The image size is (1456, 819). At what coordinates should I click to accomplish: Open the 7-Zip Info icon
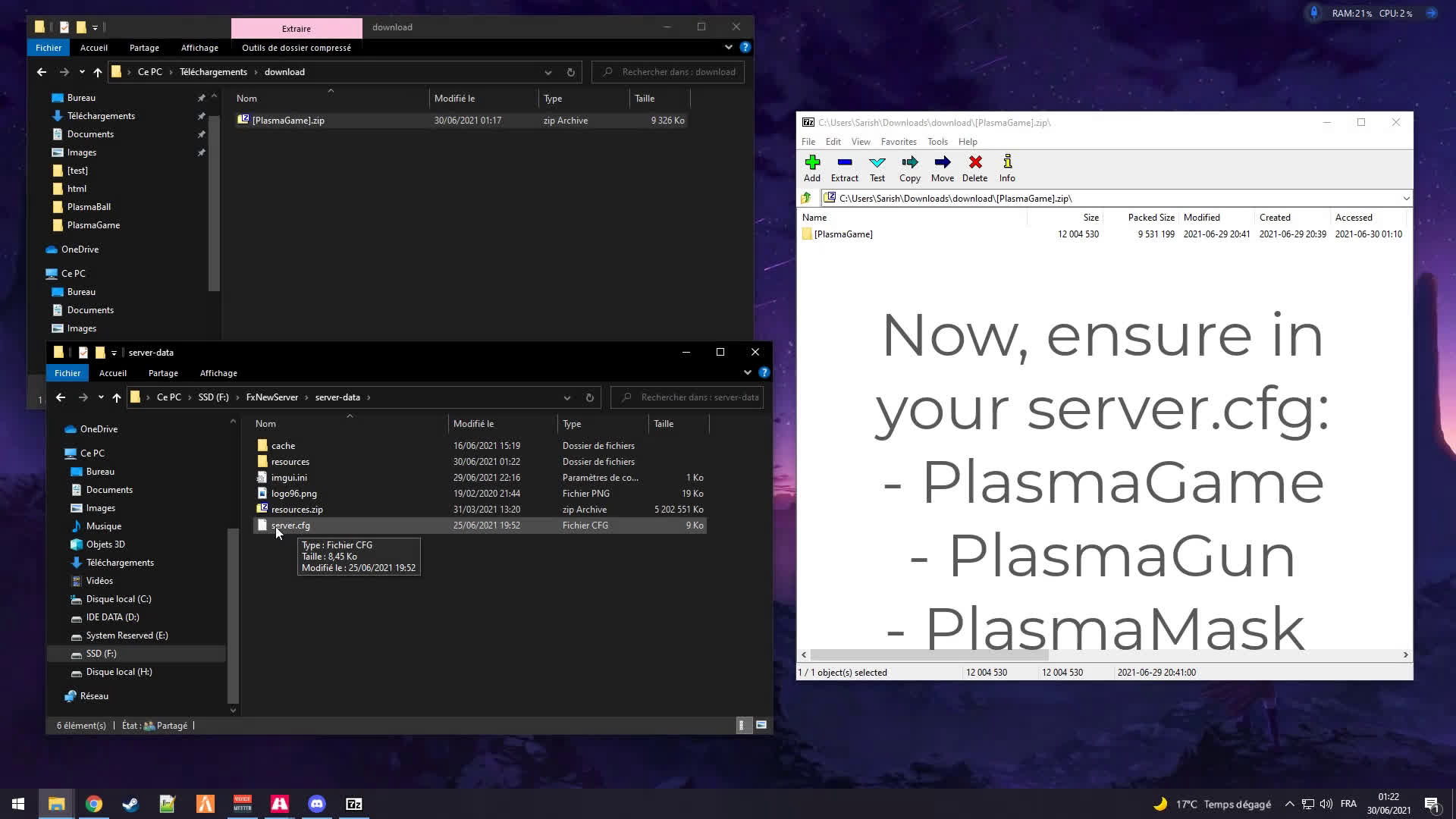[x=1007, y=168]
